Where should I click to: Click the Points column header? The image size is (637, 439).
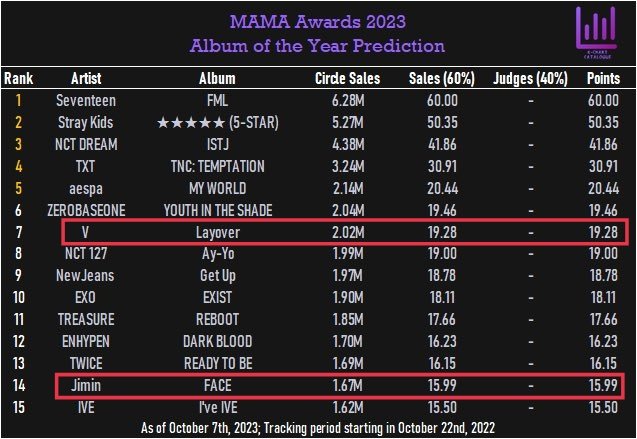[603, 78]
